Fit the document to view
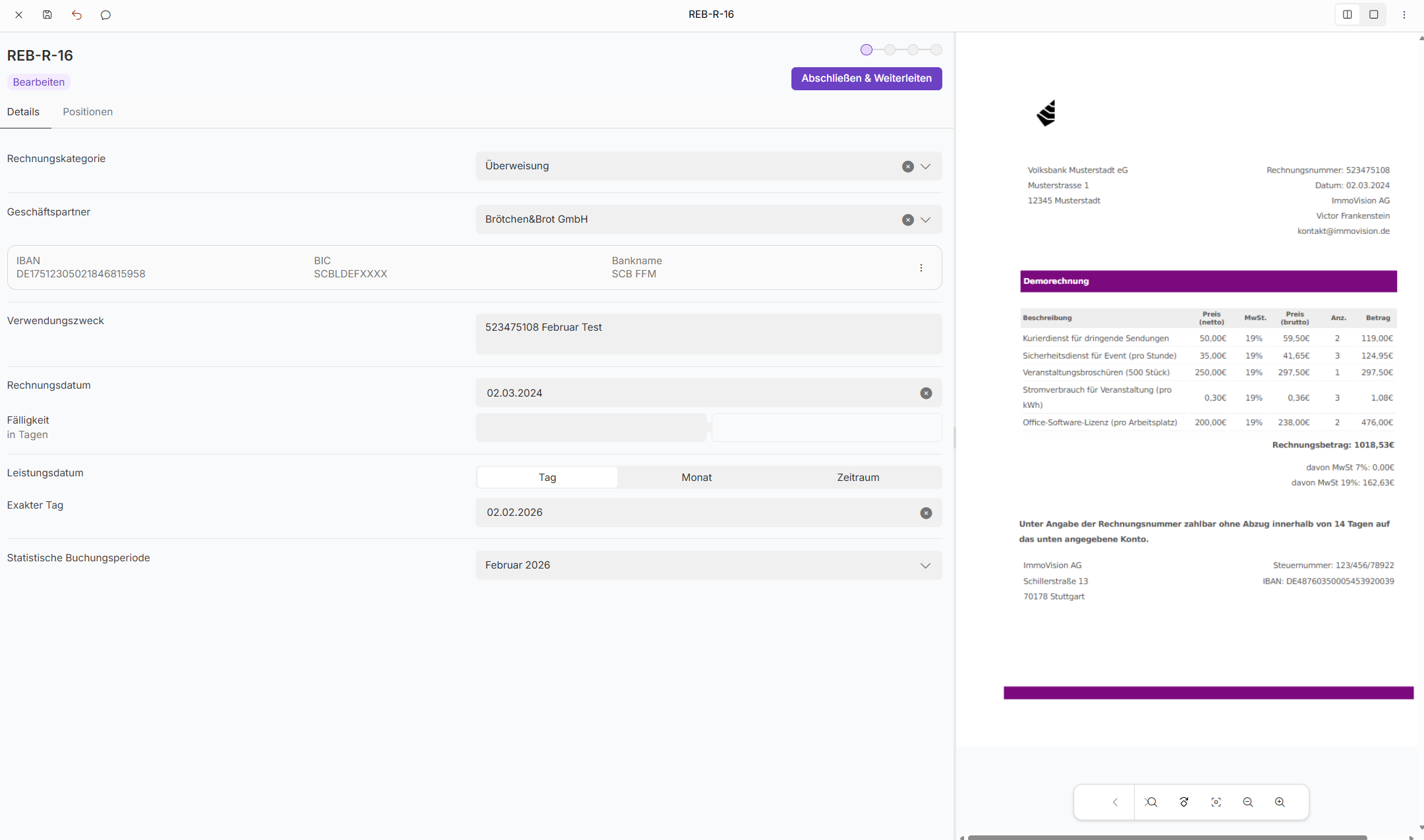The height and width of the screenshot is (840, 1424). pyautogui.click(x=1216, y=802)
